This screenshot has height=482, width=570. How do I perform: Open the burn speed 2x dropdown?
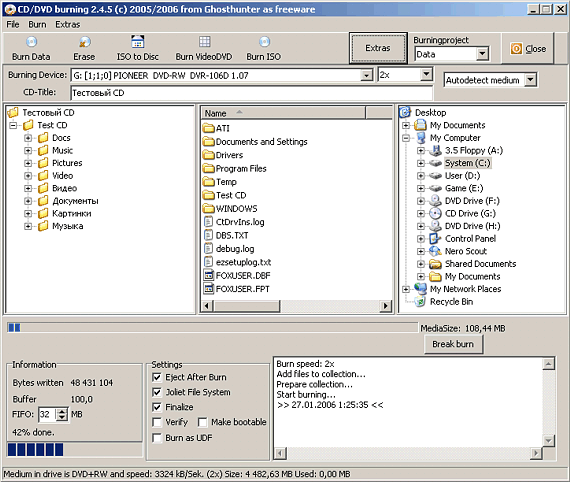[x=426, y=75]
